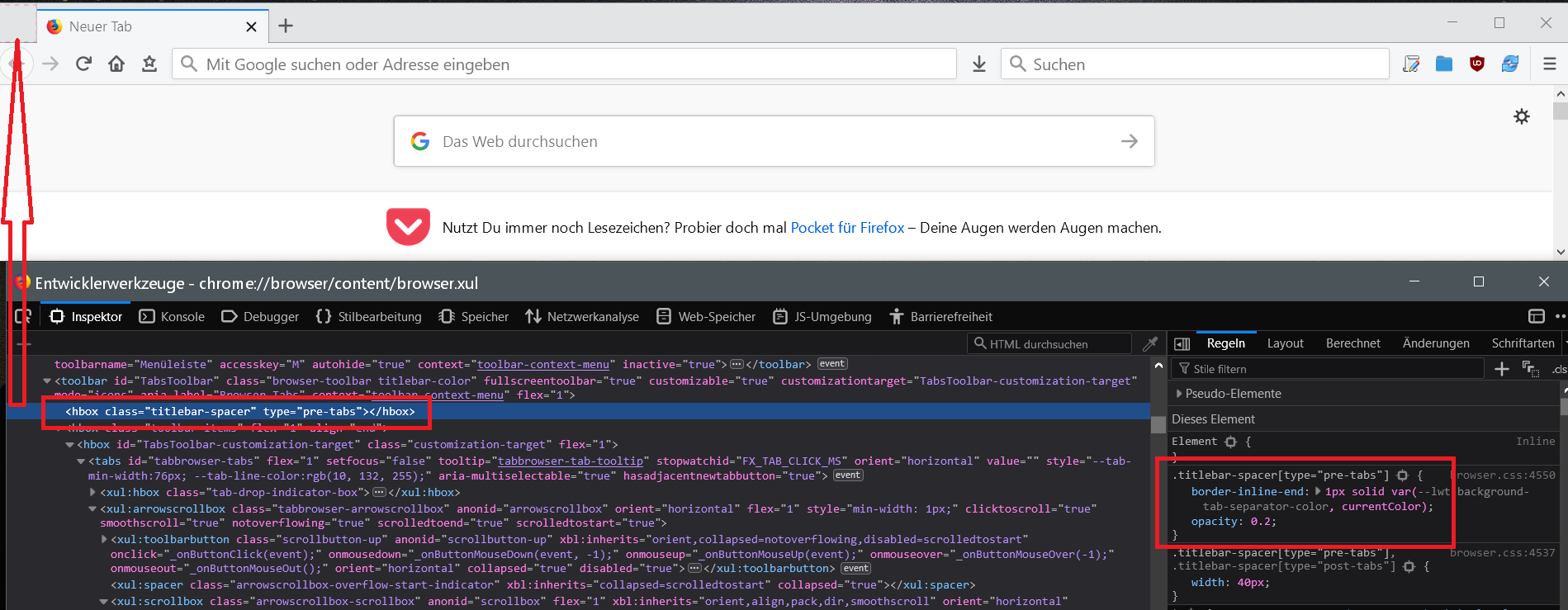Expand the tab-drop-indicator-box node
This screenshot has height=610, width=1568.
pos(92,492)
